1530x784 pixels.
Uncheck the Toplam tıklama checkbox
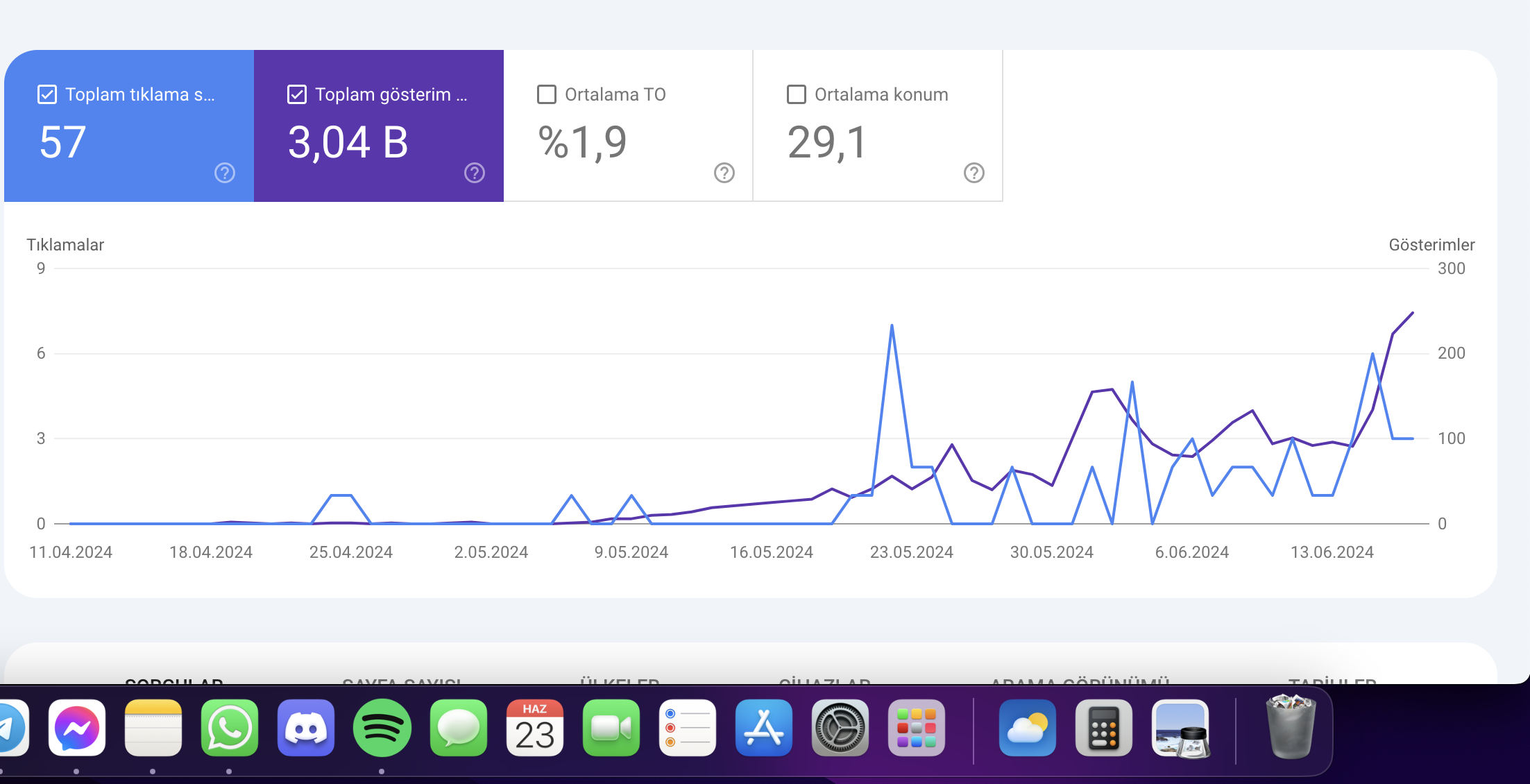click(x=47, y=94)
